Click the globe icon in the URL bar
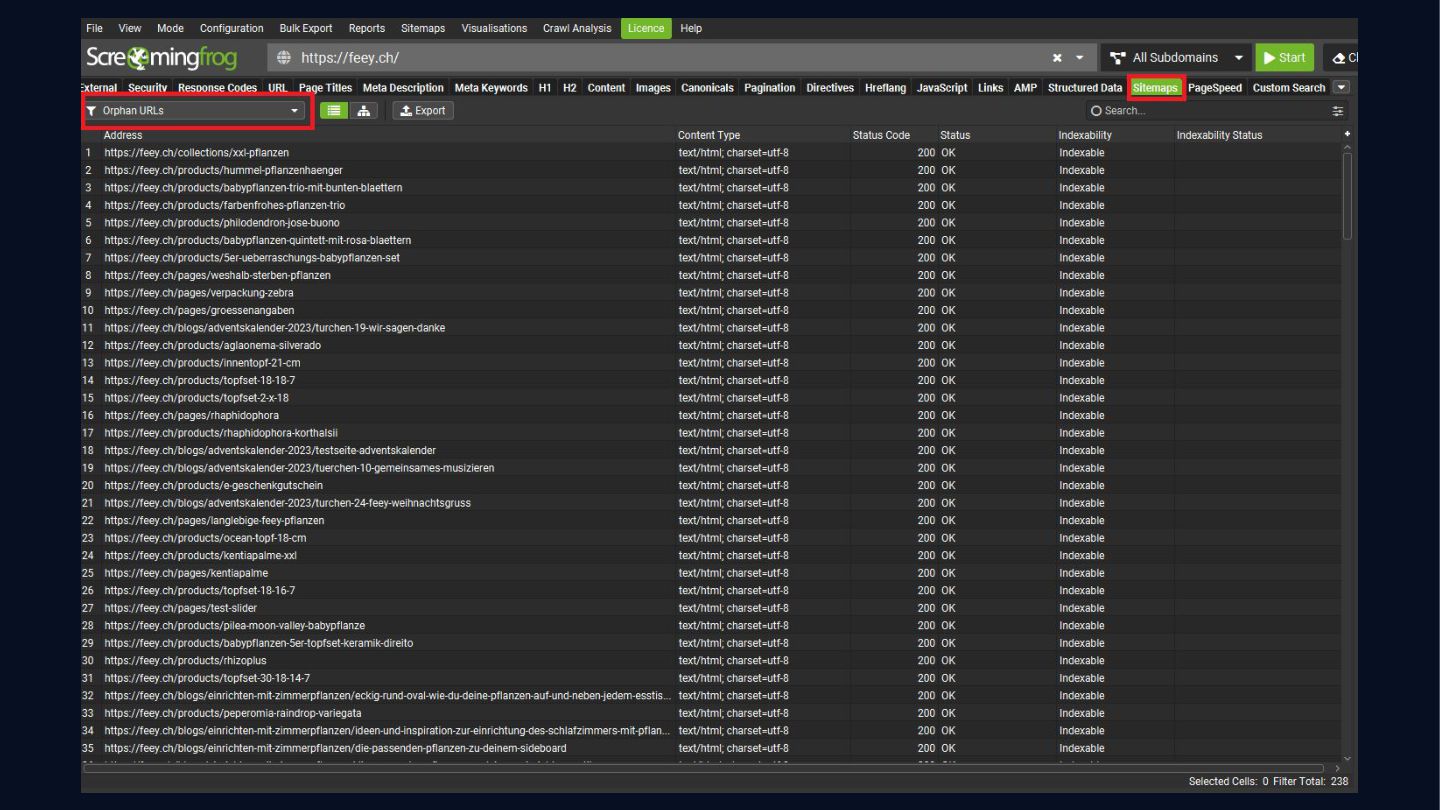Viewport: 1440px width, 810px height. tap(284, 58)
